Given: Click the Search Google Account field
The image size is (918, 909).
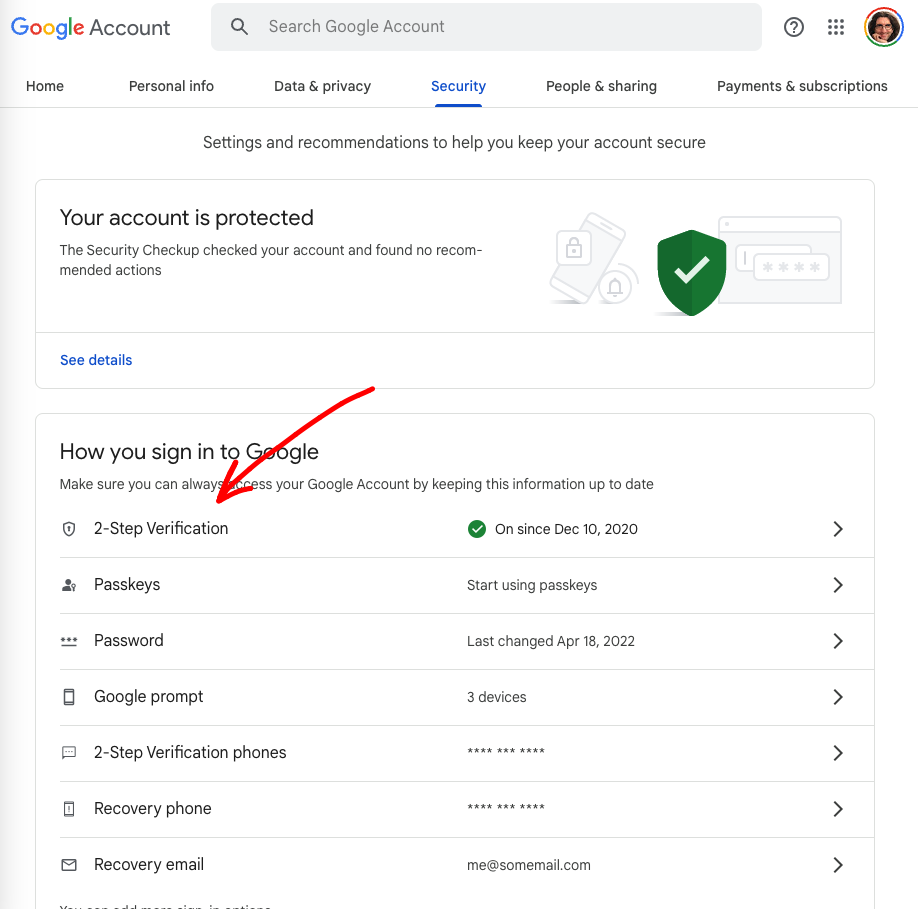Looking at the screenshot, I should click(500, 27).
